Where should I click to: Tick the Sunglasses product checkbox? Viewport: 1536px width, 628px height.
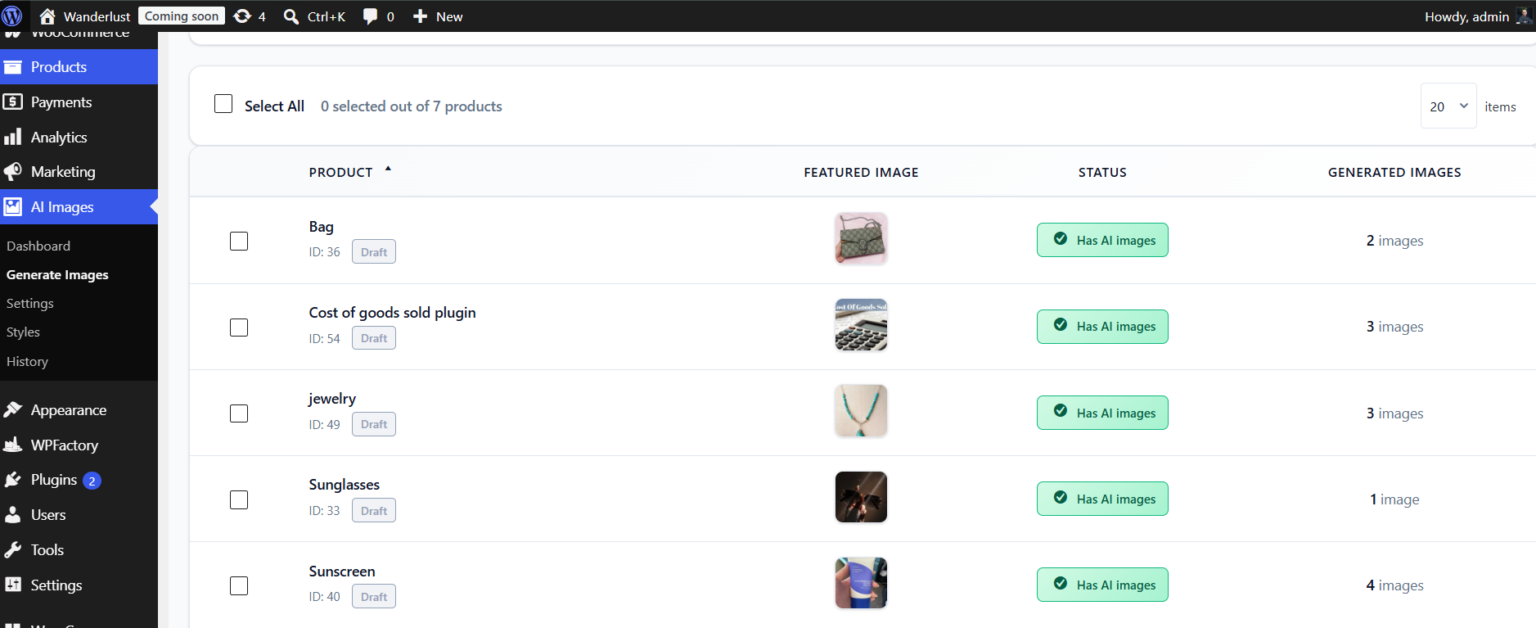pyautogui.click(x=239, y=499)
